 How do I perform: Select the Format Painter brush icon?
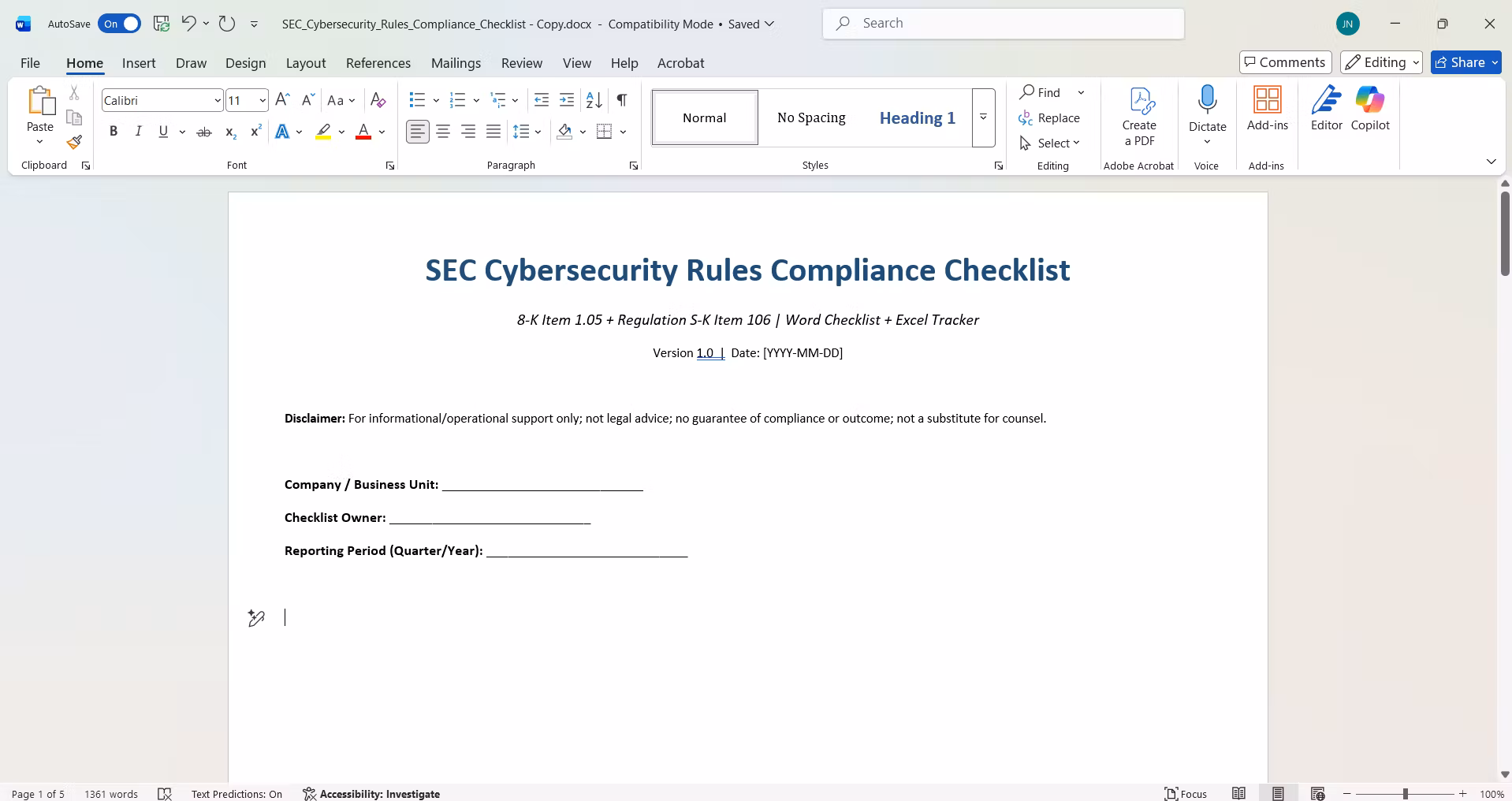(74, 142)
